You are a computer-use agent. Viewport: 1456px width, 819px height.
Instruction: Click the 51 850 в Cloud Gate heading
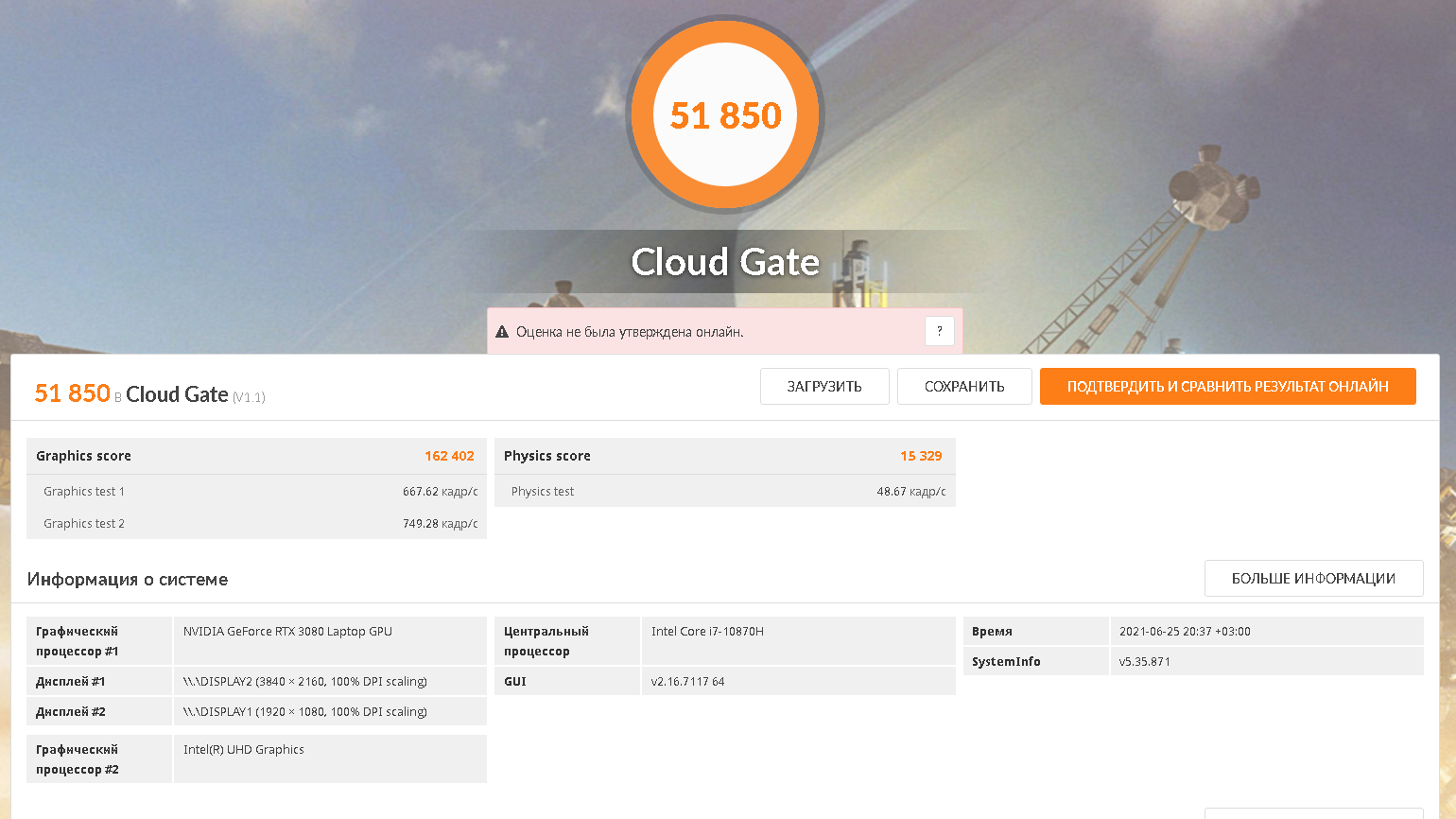(149, 393)
